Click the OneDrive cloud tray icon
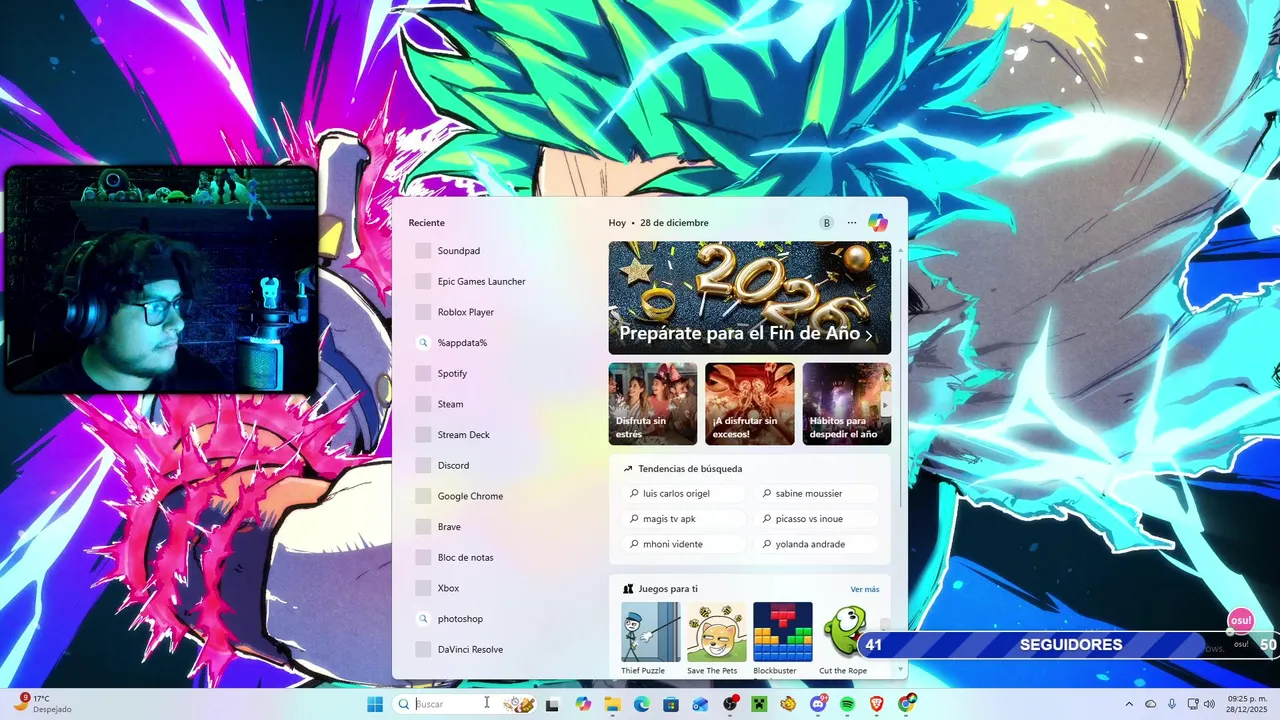The height and width of the screenshot is (720, 1280). [x=1150, y=704]
